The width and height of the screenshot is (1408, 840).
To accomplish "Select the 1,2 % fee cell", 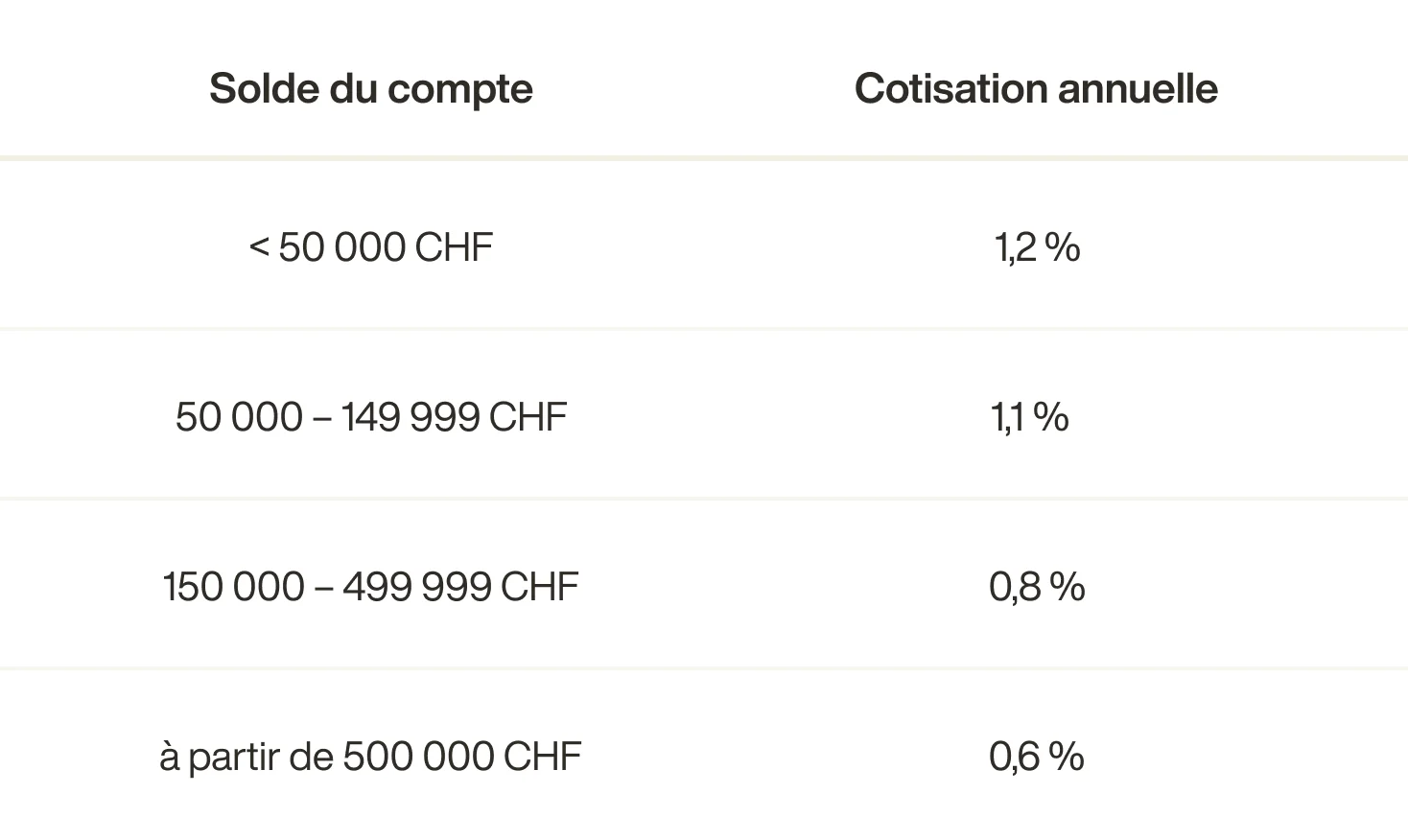I will point(1037,247).
